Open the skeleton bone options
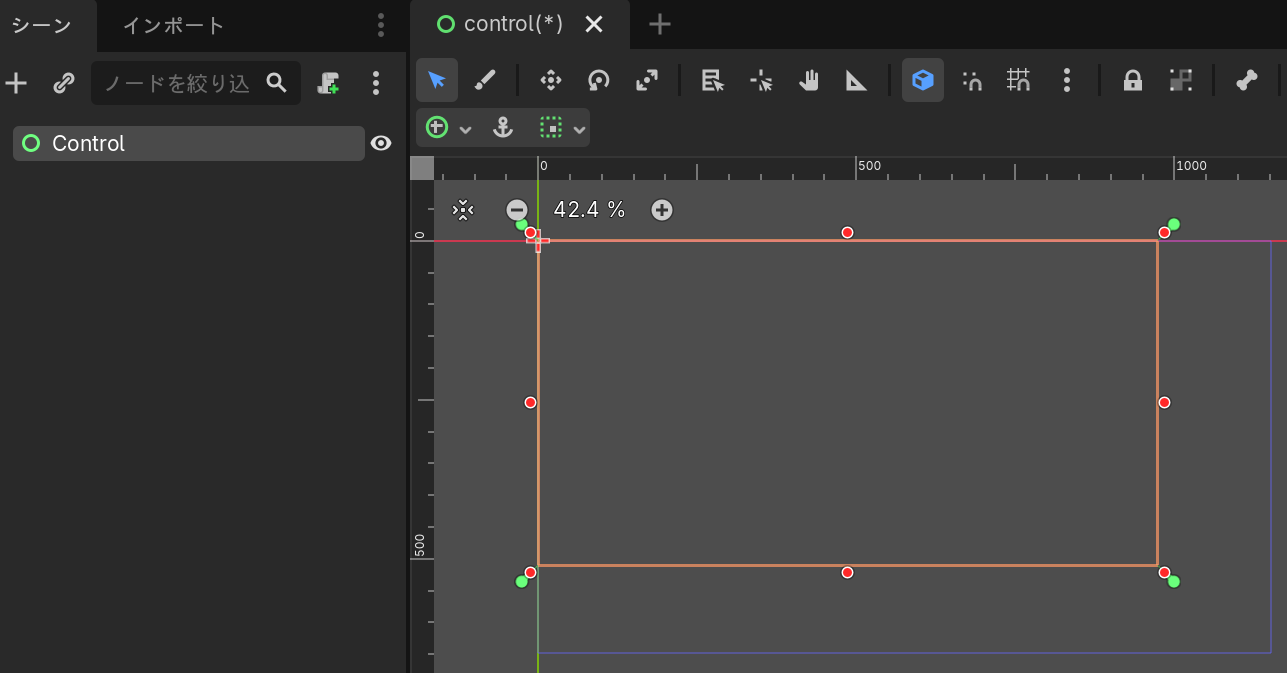Viewport: 1287px width, 673px height. pos(1246,80)
